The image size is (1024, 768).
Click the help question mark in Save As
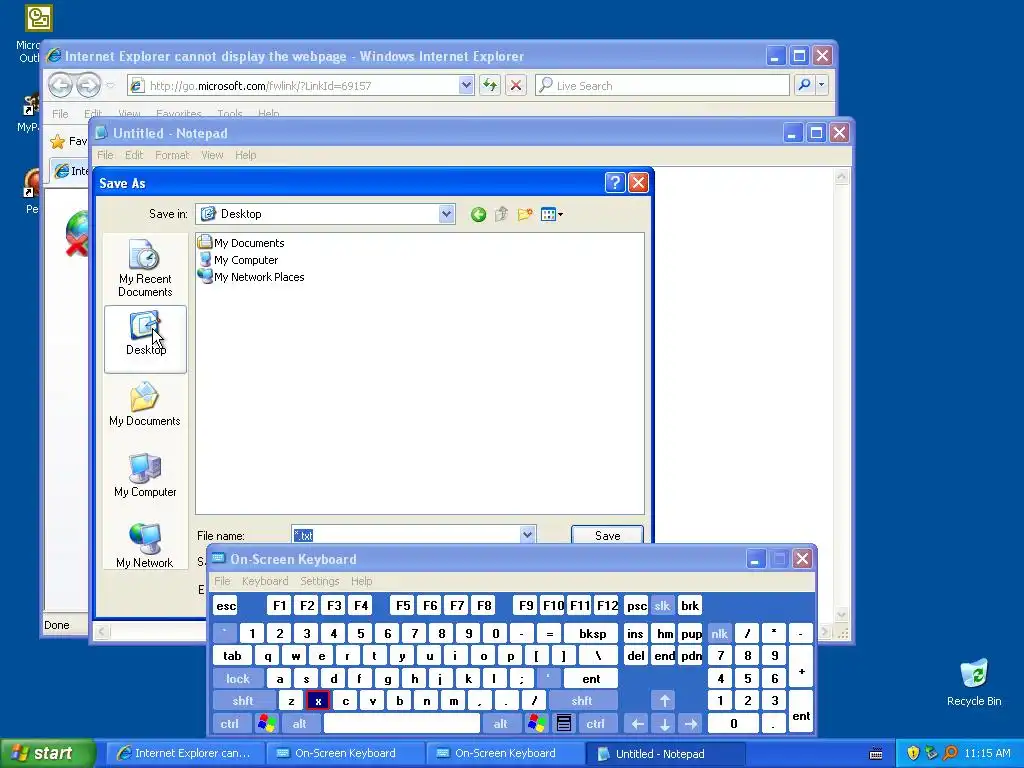[615, 183]
